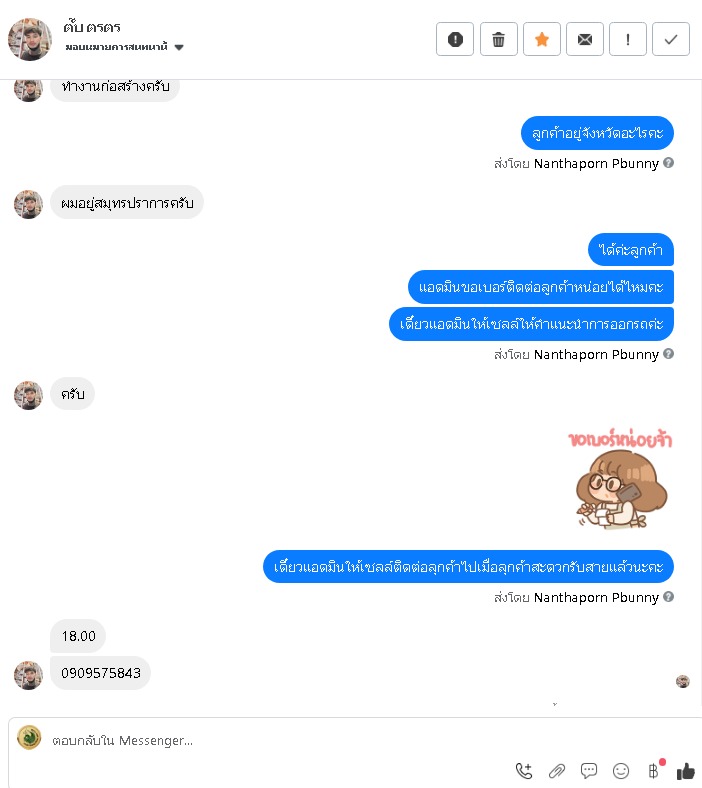
Task: Click the phone request sticker image
Action: click(621, 478)
